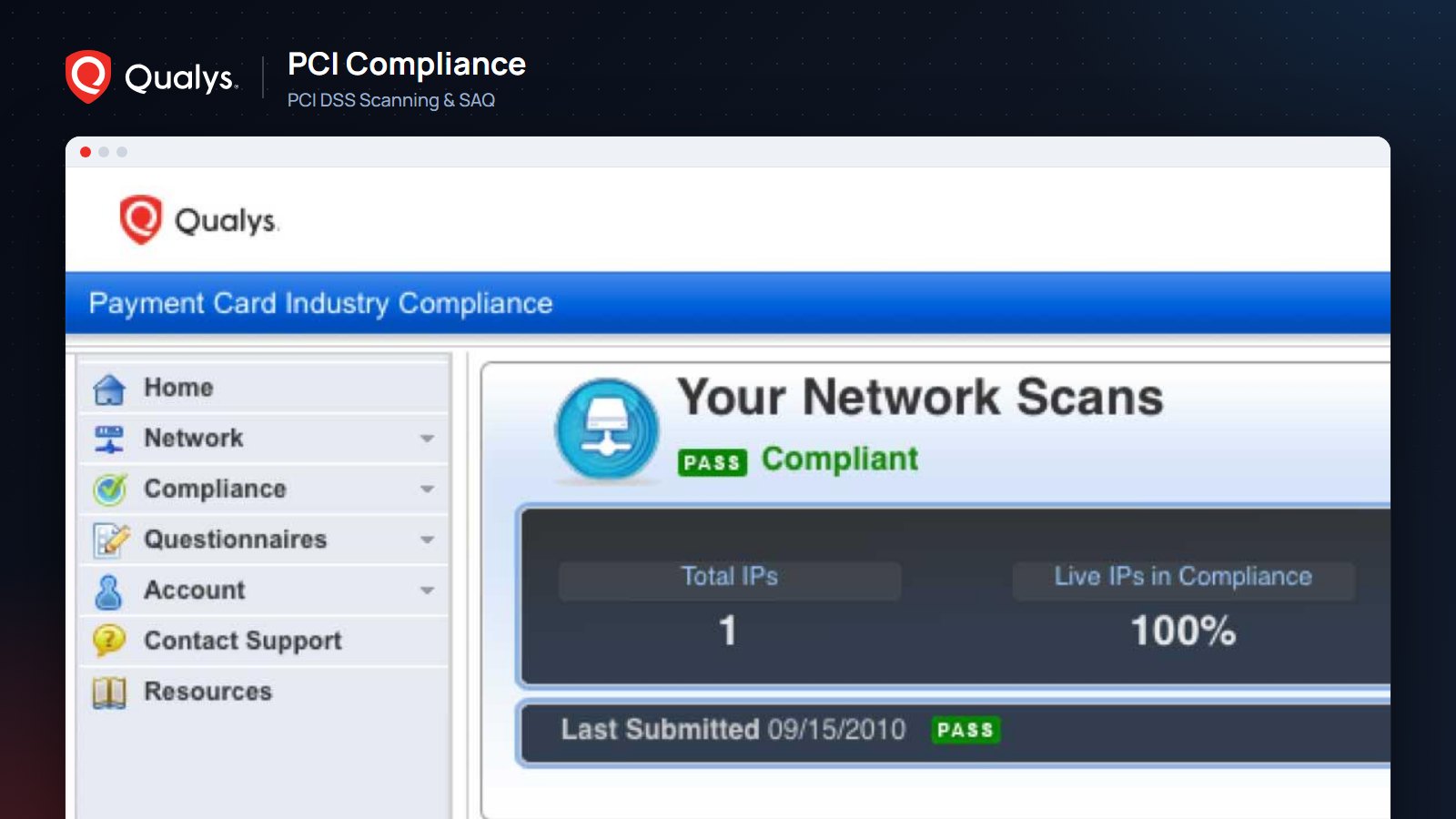Click the round blue network scans icon

pyautogui.click(x=607, y=430)
